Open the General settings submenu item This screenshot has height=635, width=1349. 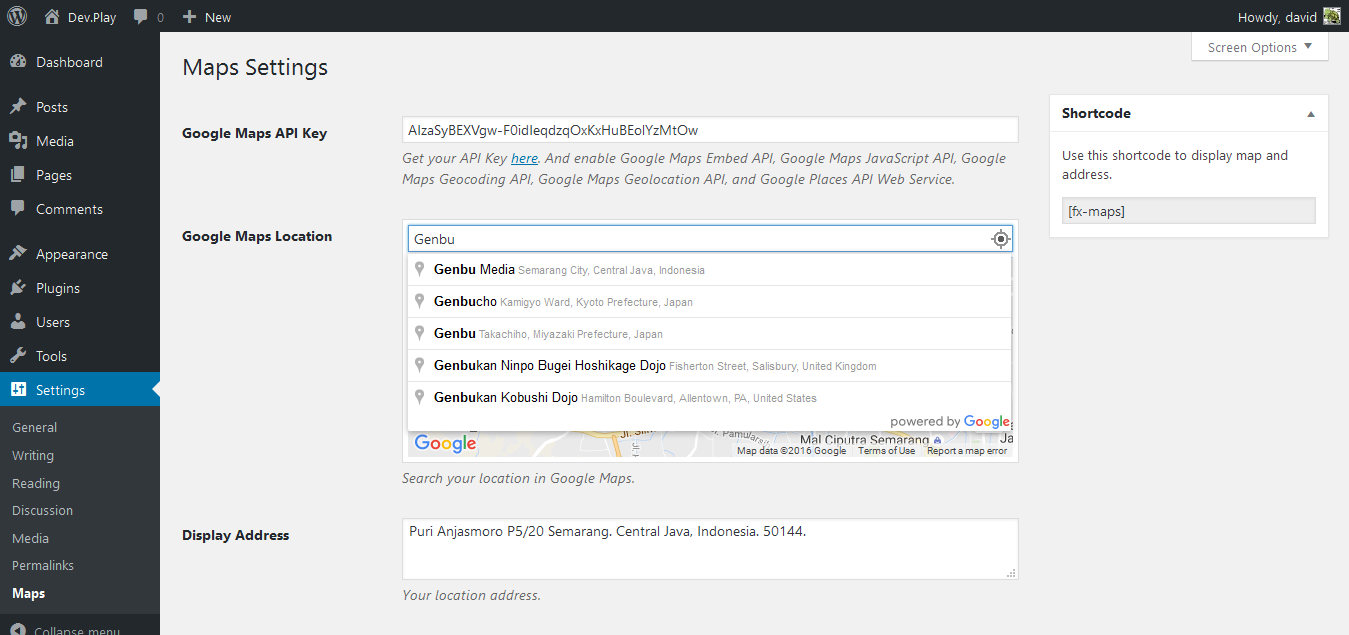pos(34,427)
